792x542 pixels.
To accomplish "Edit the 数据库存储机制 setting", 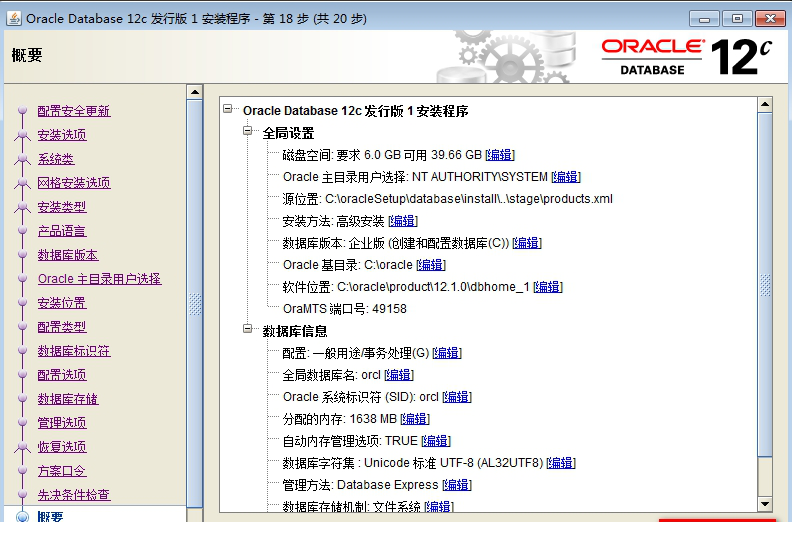I will [x=439, y=506].
